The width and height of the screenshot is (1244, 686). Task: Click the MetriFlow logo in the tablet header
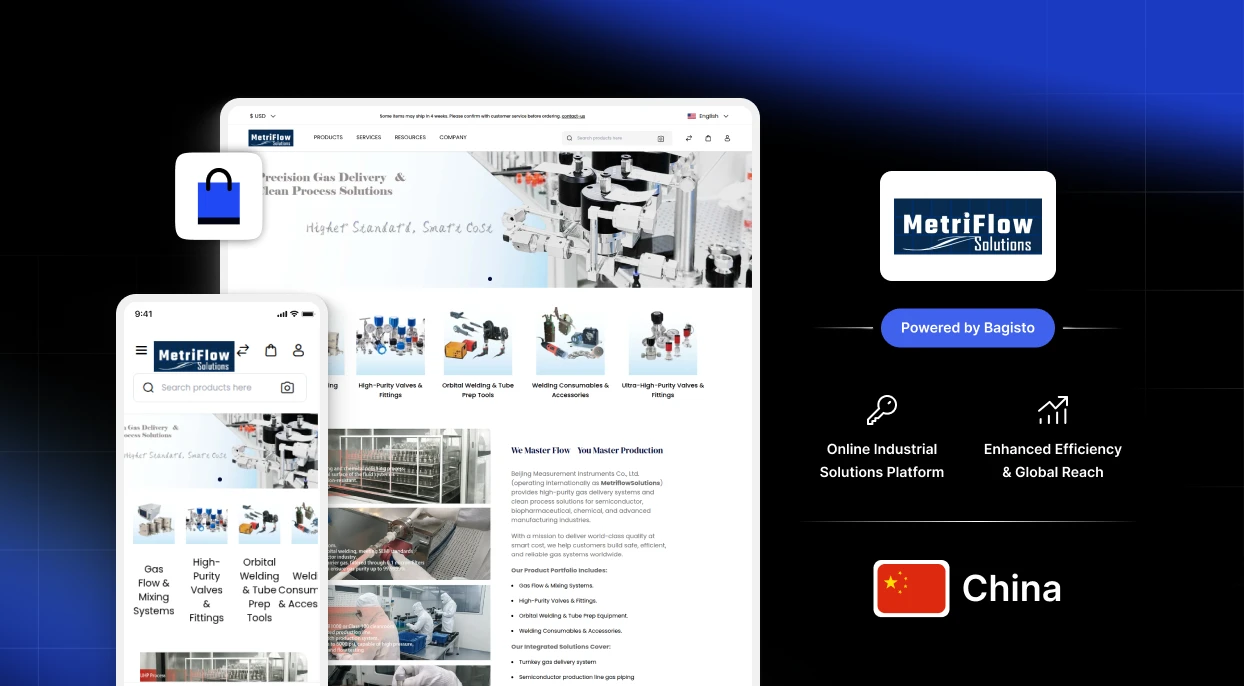pyautogui.click(x=271, y=138)
